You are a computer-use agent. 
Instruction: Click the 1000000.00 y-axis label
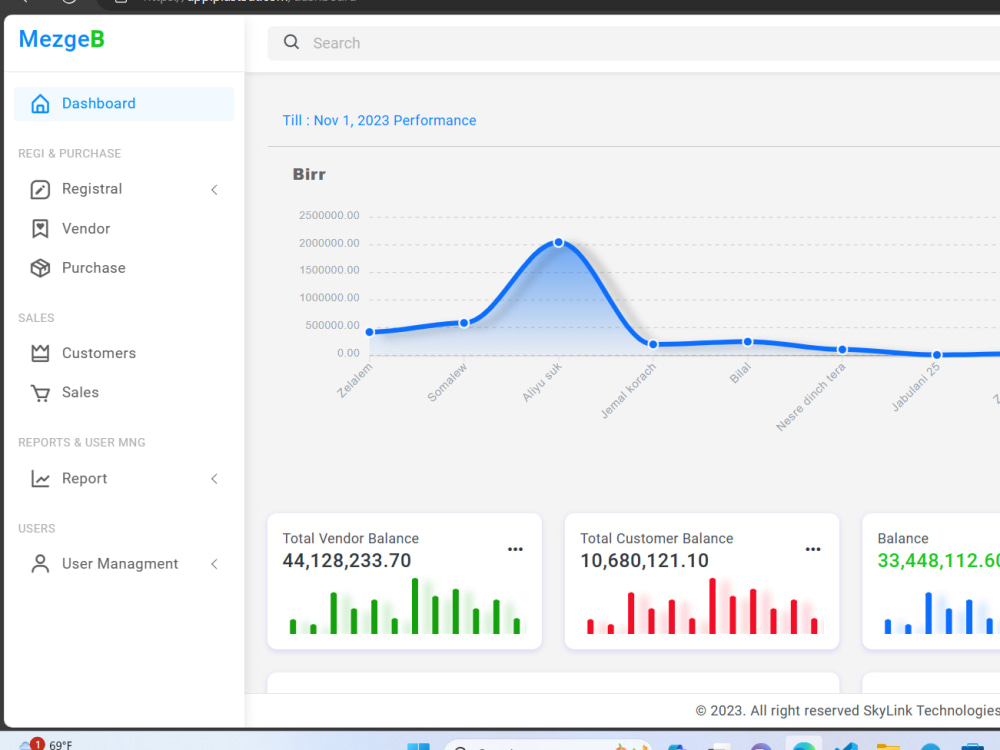329,298
